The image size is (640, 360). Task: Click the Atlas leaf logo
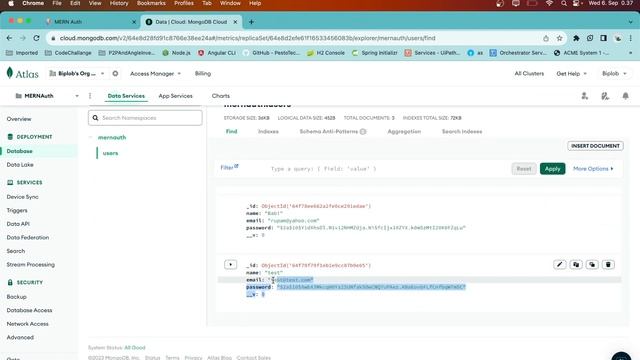pyautogui.click(x=10, y=73)
